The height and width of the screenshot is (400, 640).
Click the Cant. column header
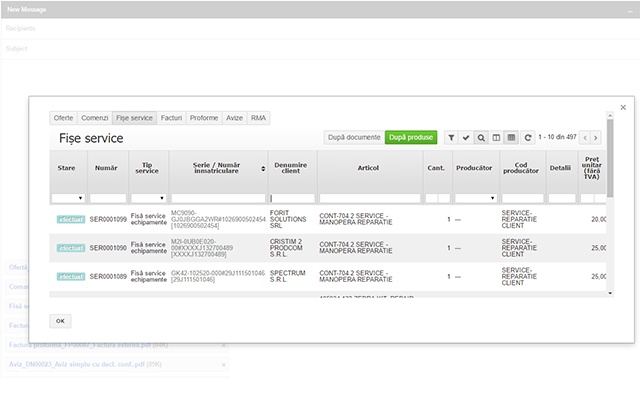click(x=436, y=168)
